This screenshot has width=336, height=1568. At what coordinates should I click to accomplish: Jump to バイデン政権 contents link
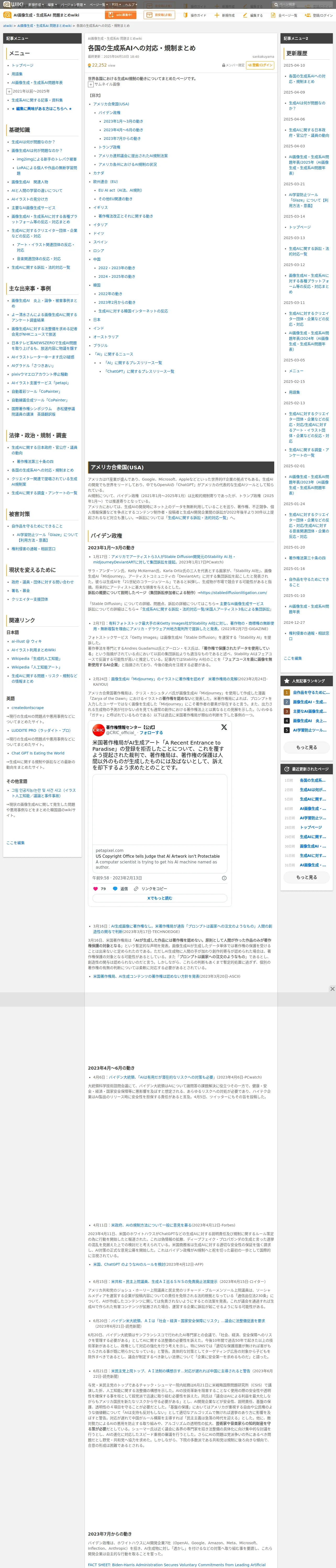point(109,113)
